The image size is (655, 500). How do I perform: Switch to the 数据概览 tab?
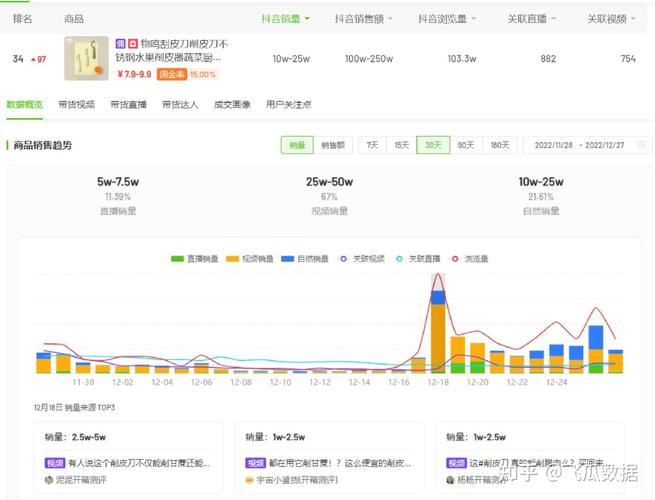coord(25,104)
